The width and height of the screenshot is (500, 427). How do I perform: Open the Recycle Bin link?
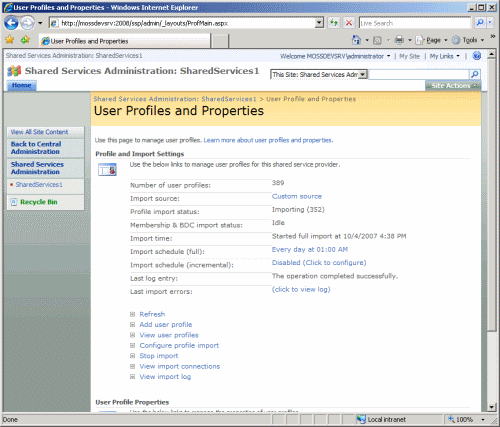coord(39,202)
